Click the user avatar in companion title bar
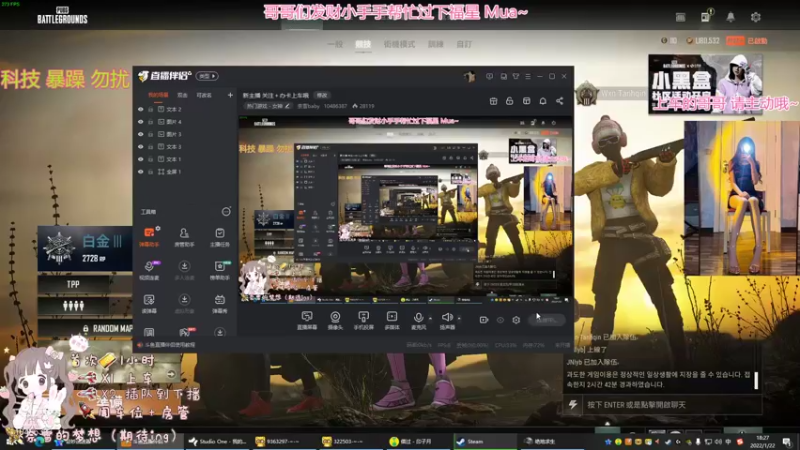 (x=469, y=76)
